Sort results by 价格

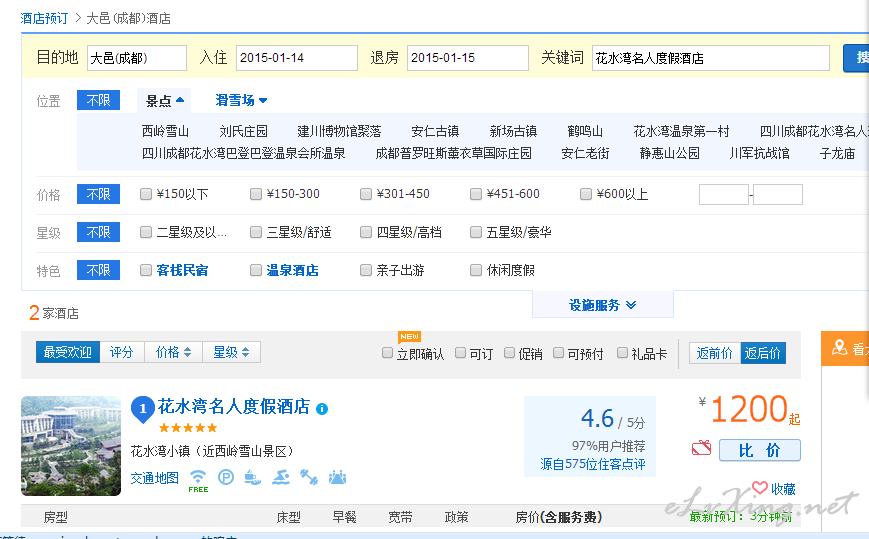173,352
